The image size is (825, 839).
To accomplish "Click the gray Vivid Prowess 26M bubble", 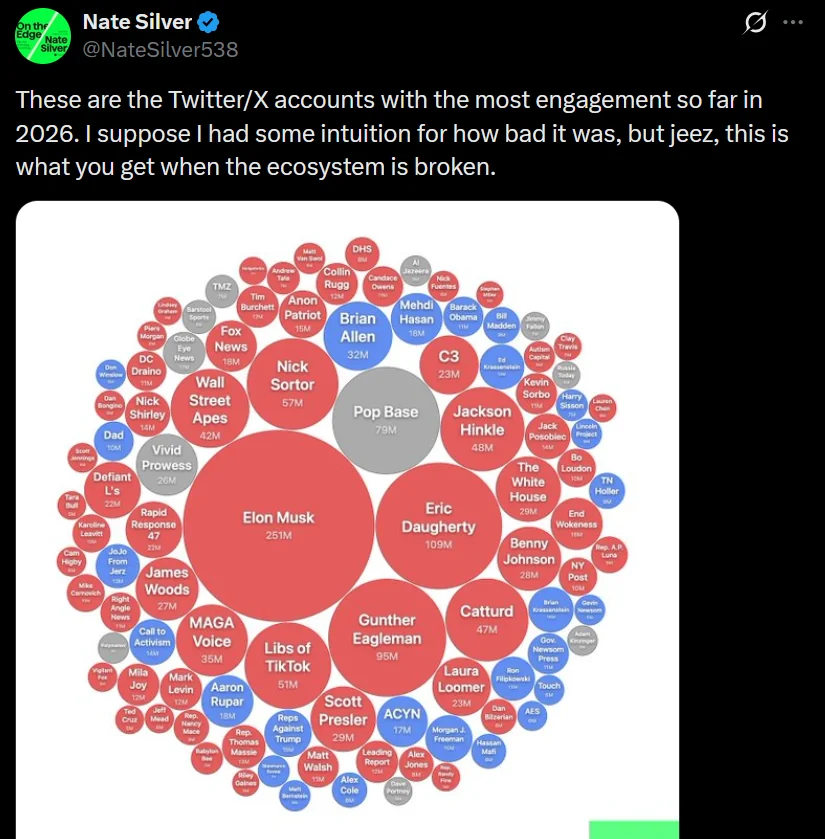I will tap(166, 462).
